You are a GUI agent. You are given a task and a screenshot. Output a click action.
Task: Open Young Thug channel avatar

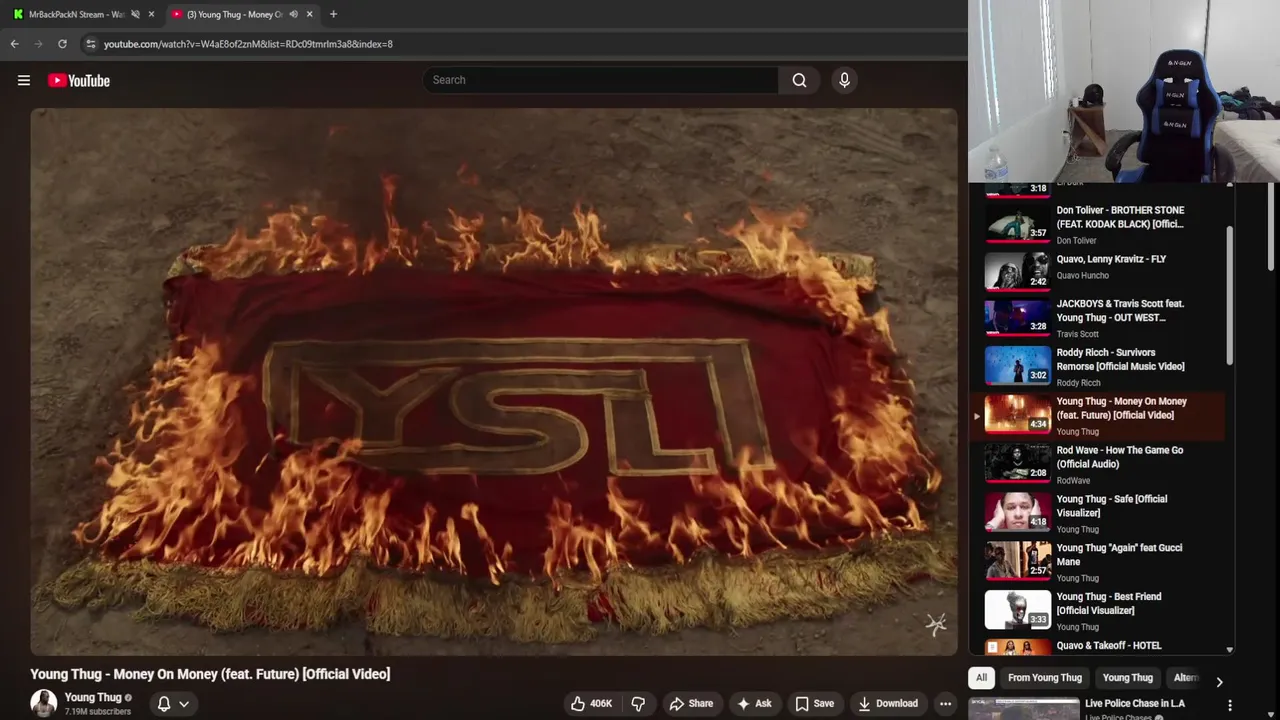point(43,703)
